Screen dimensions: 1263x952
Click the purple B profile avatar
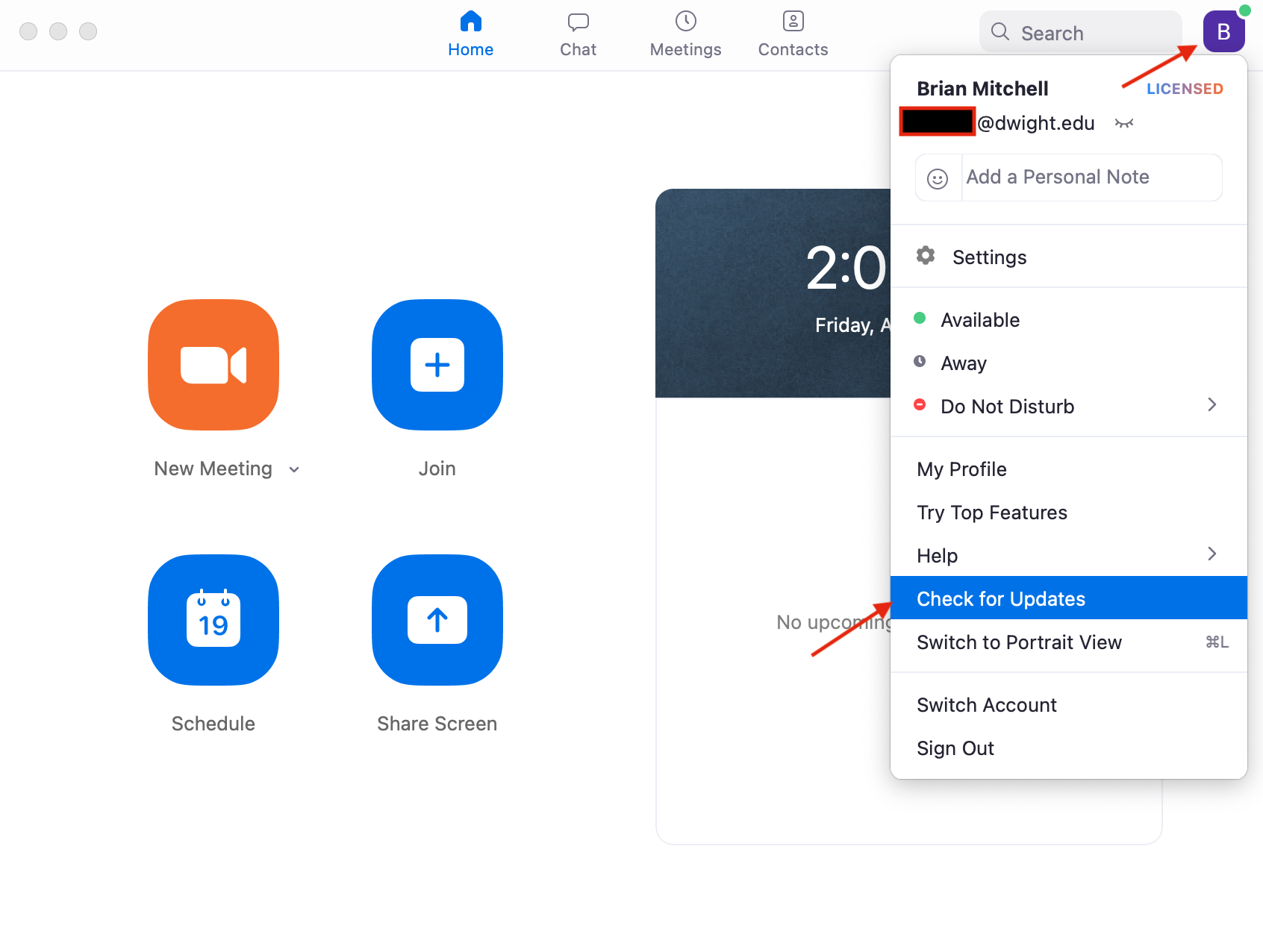1223,31
